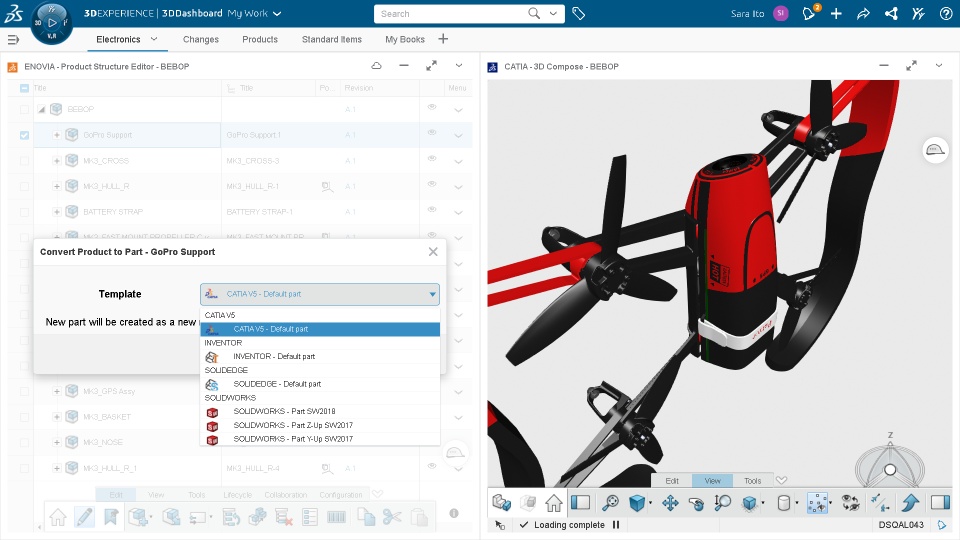Click the Share arrow icon in top bar
This screenshot has width=960, height=540.
point(863,13)
